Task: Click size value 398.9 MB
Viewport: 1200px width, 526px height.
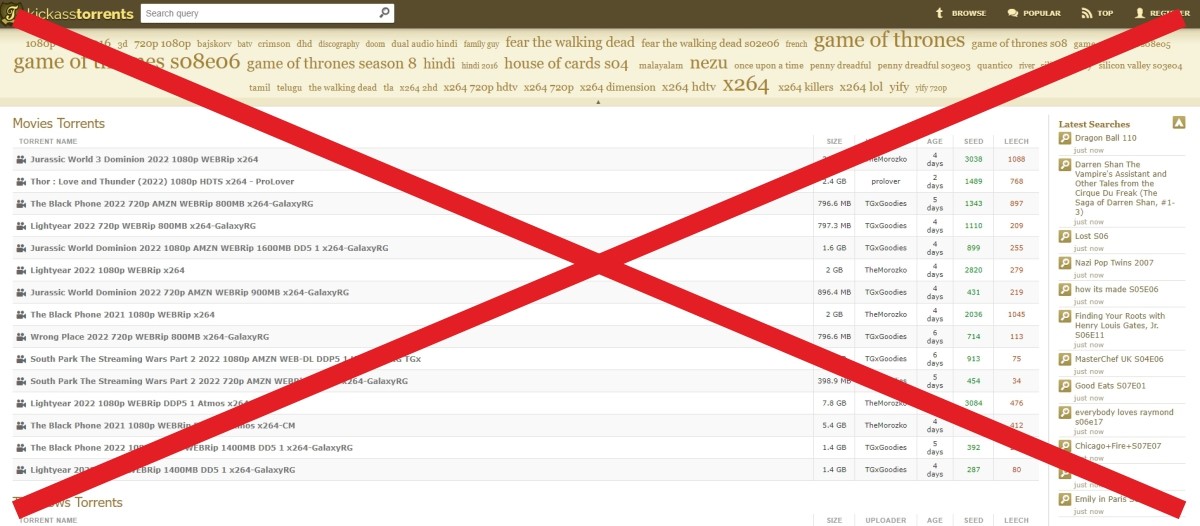Action: [834, 381]
